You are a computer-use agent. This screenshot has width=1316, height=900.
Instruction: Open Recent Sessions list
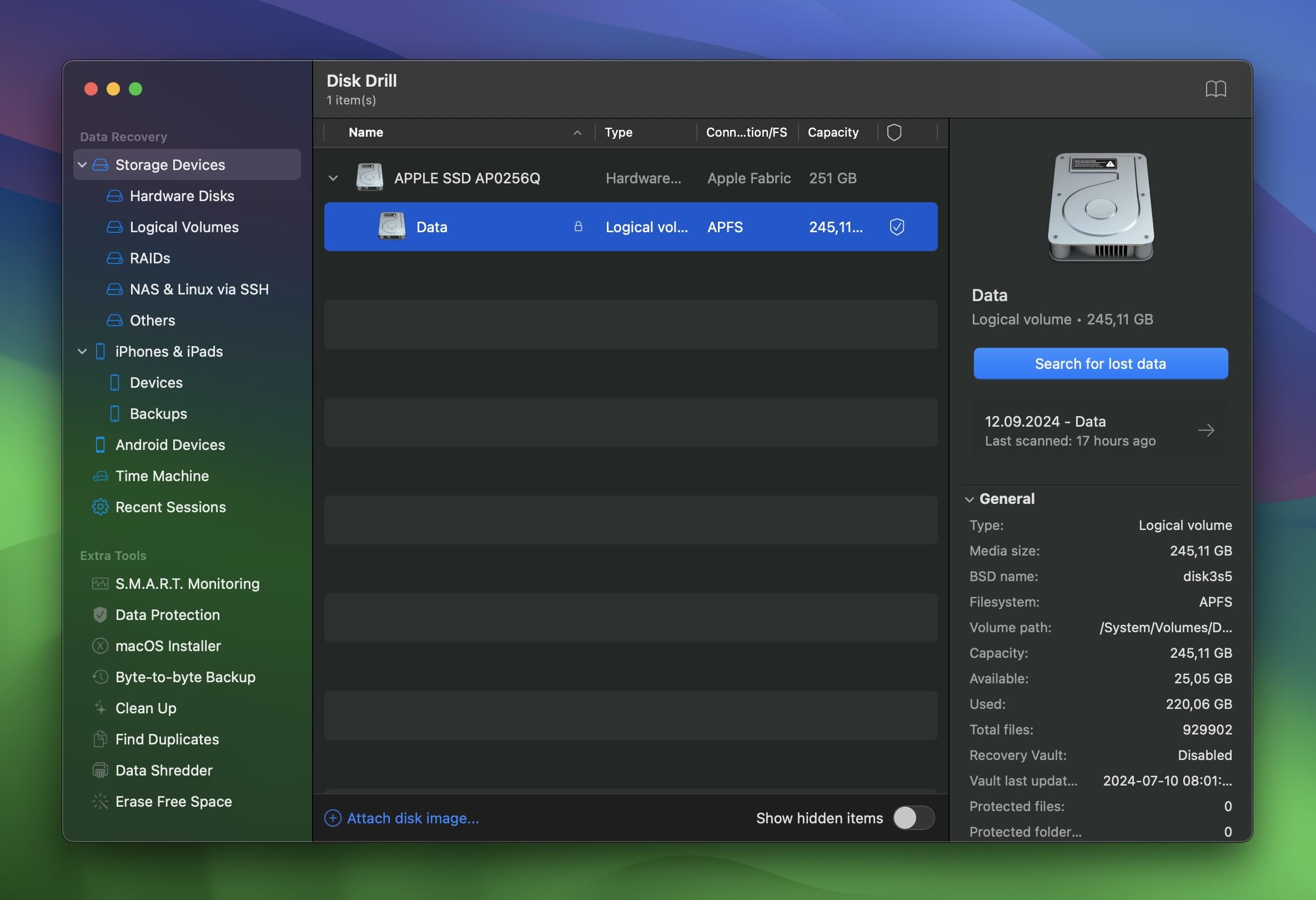tap(170, 507)
